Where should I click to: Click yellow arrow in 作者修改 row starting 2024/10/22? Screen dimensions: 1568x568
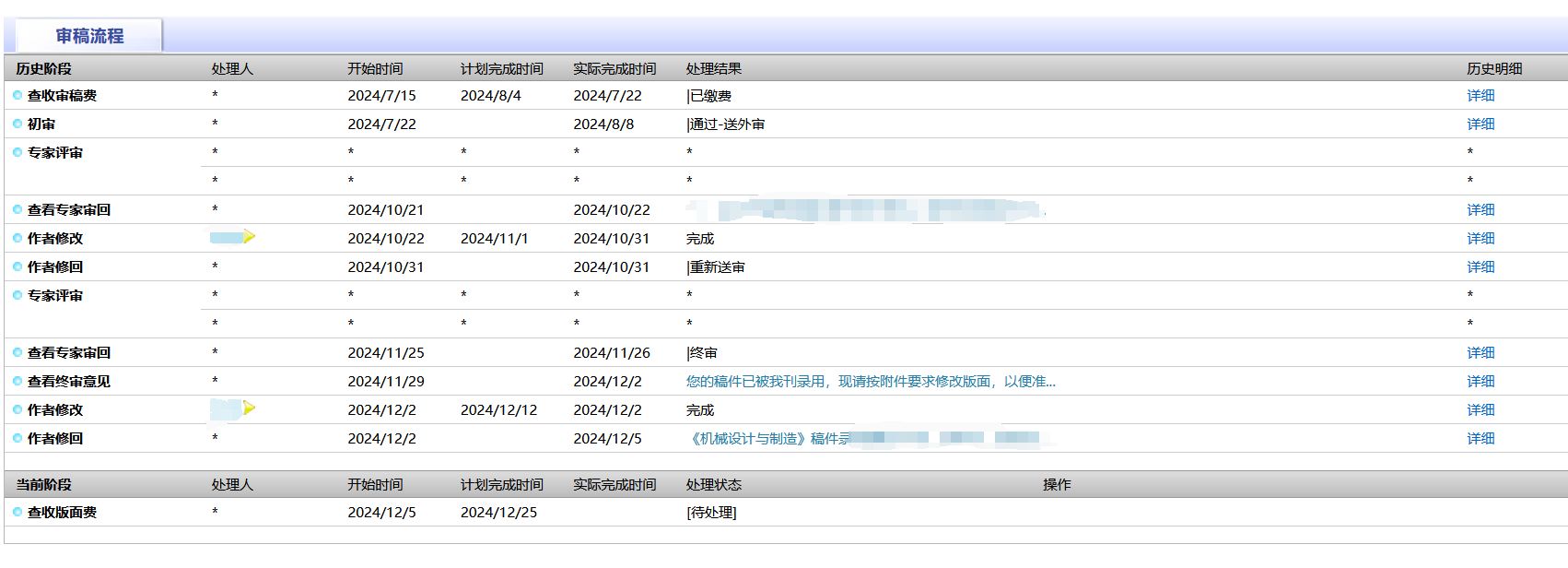(x=249, y=237)
